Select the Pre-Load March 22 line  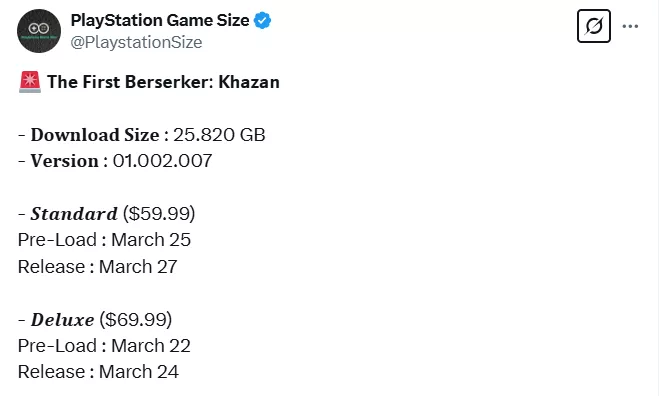[104, 346]
